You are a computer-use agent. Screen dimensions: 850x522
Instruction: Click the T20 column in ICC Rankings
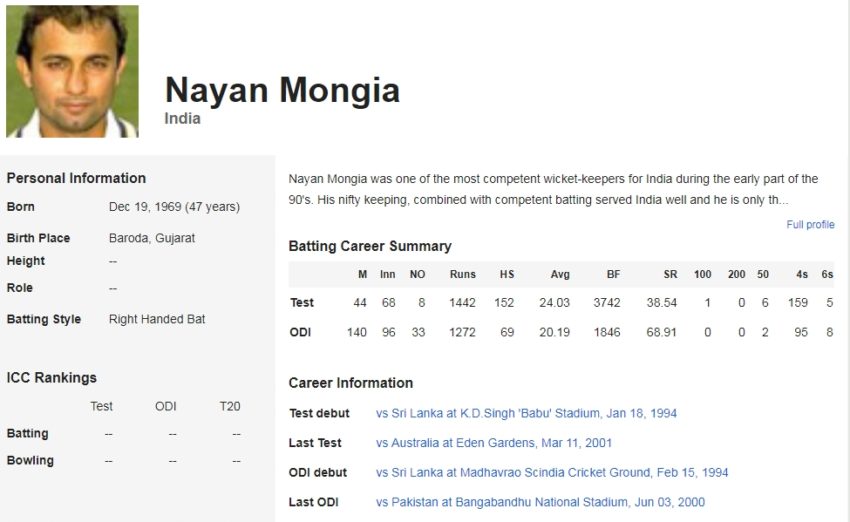tap(230, 406)
